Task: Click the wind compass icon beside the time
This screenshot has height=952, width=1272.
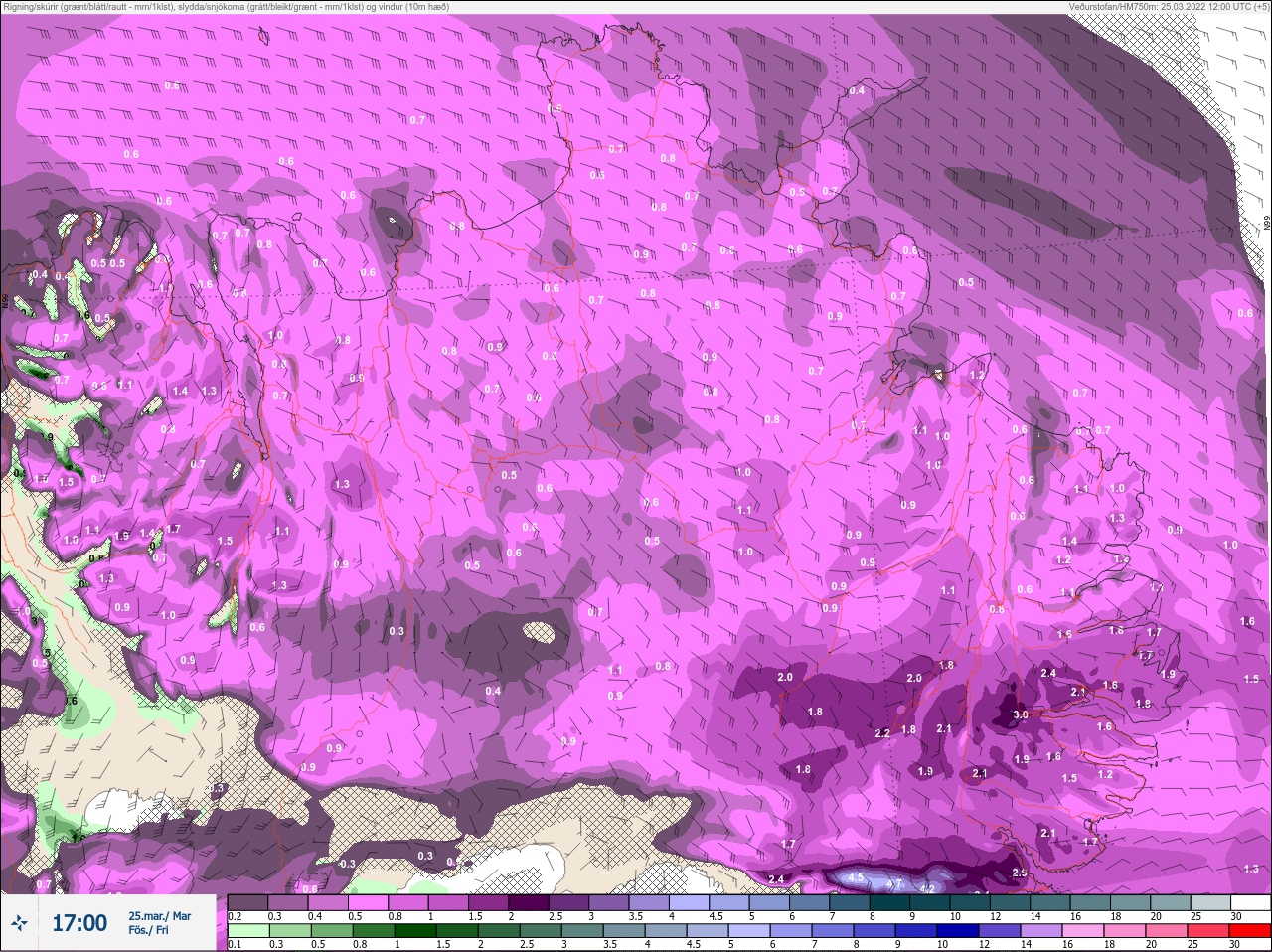Action: click(x=19, y=923)
